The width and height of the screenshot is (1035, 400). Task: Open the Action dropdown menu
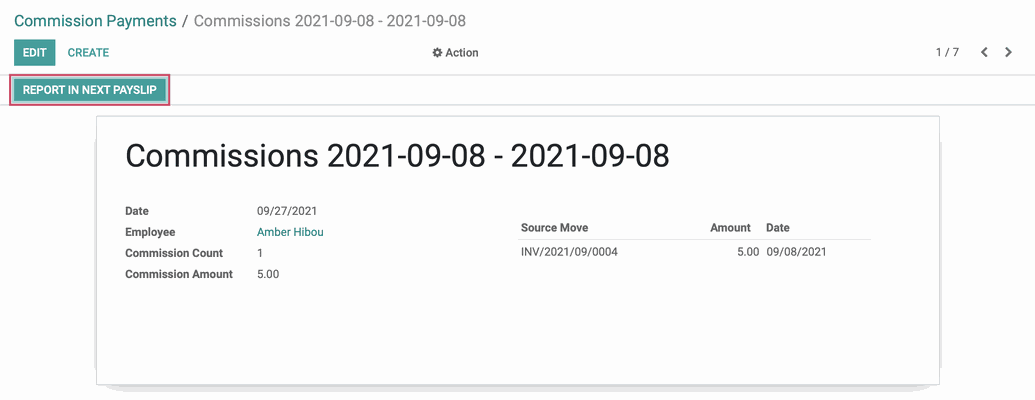pos(455,53)
